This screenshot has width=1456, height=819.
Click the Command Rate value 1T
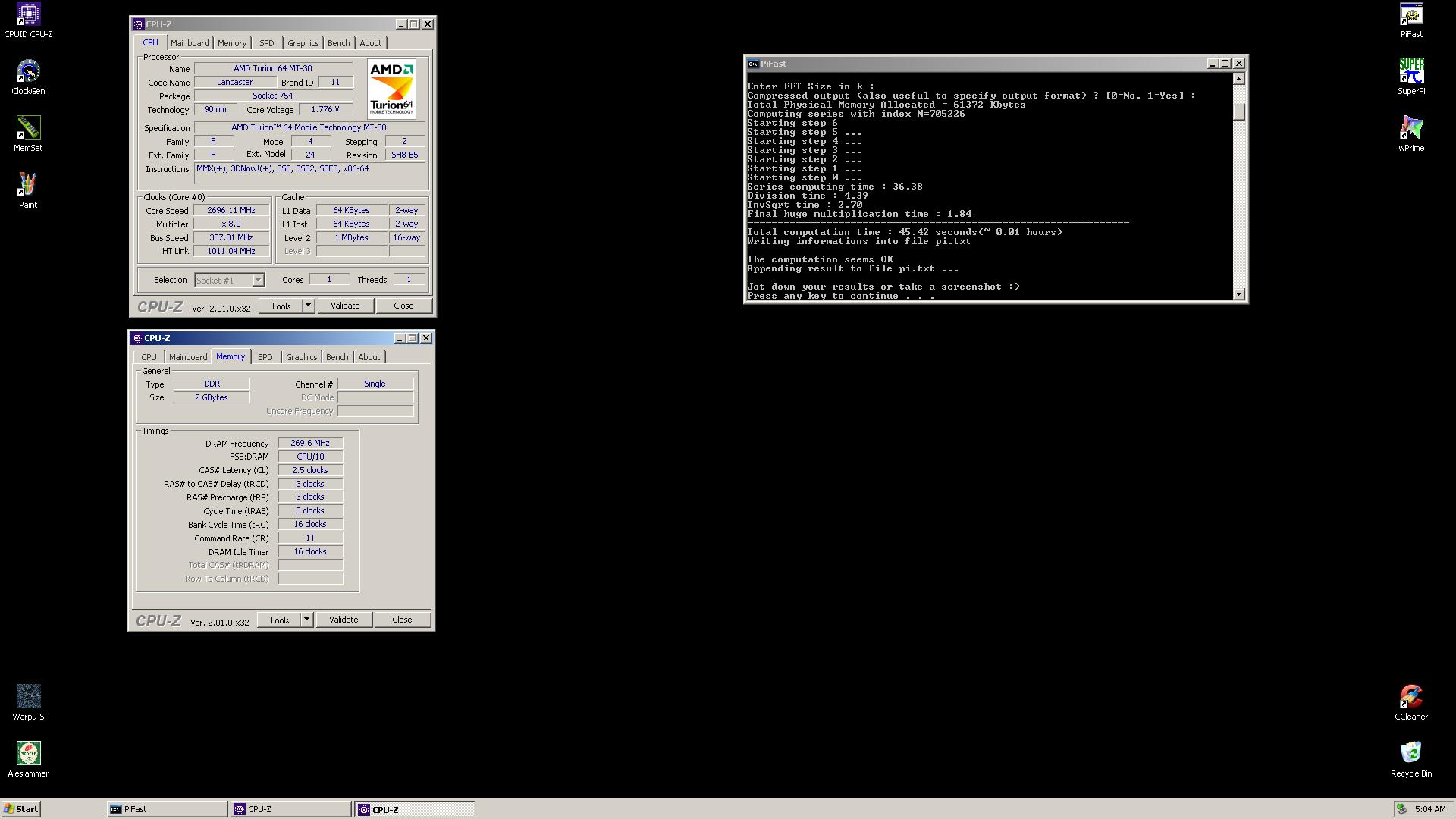[x=310, y=538]
